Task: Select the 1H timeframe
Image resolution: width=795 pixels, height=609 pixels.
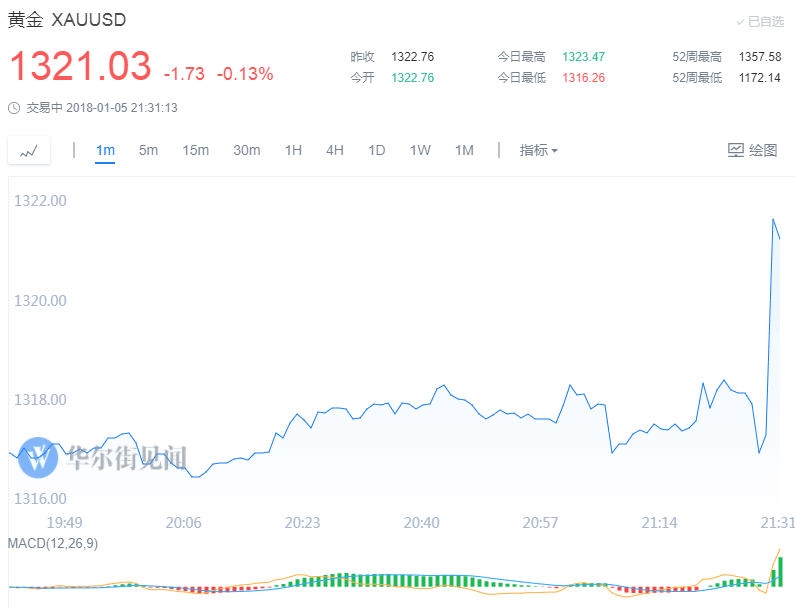Action: coord(293,151)
